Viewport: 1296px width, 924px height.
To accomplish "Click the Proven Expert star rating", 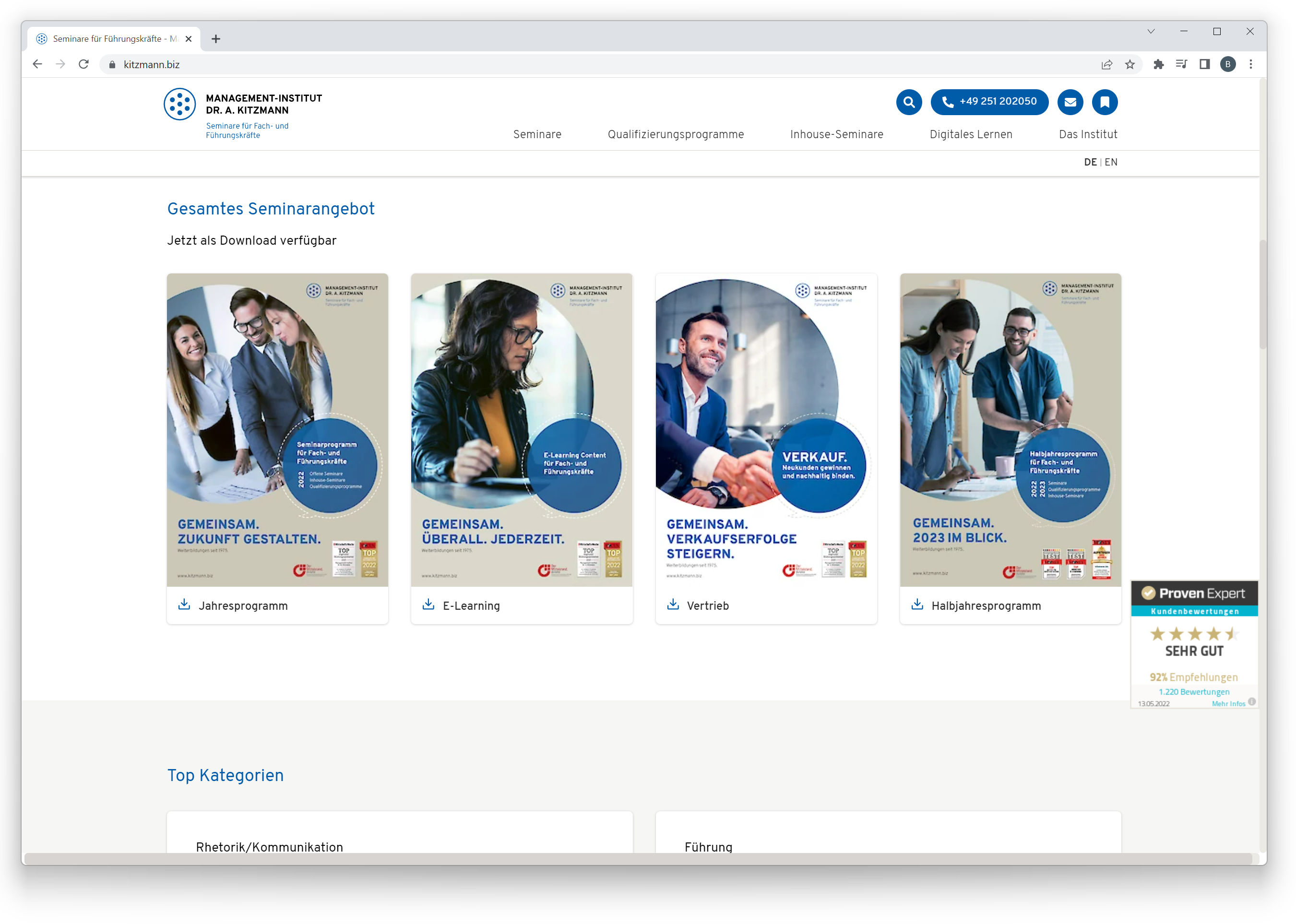I will [x=1194, y=633].
